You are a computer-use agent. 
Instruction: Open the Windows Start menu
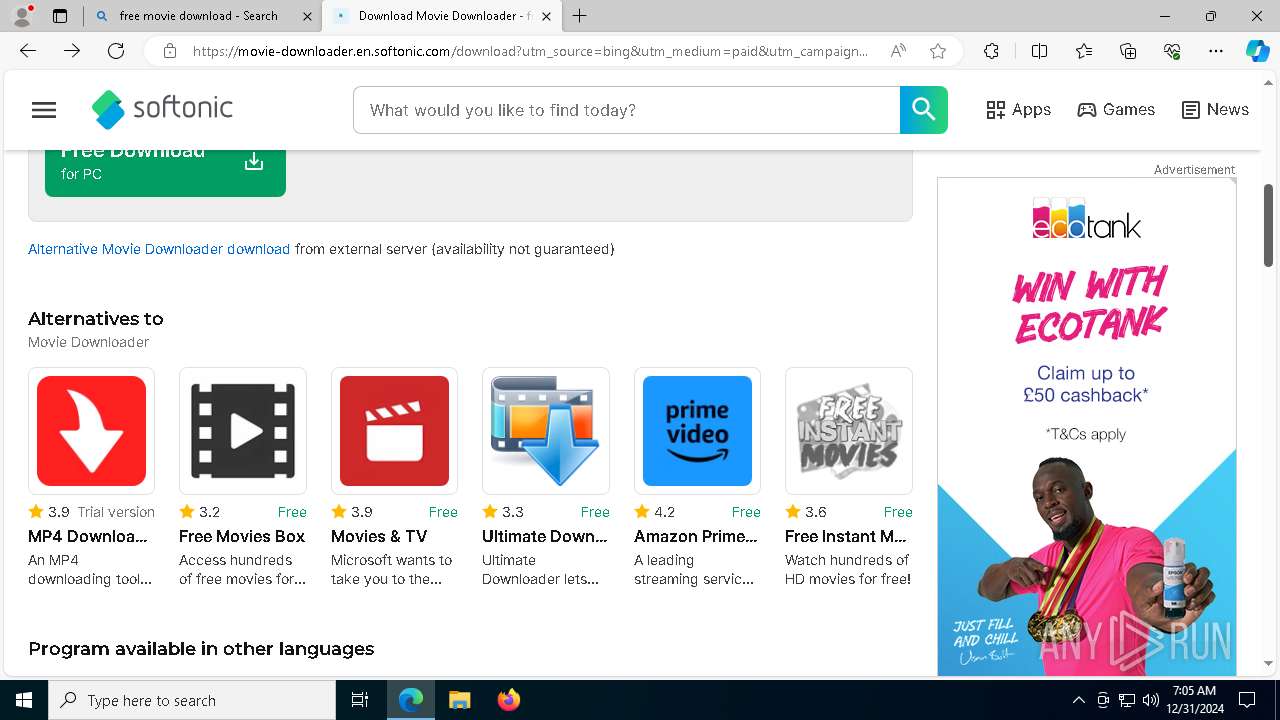24,700
